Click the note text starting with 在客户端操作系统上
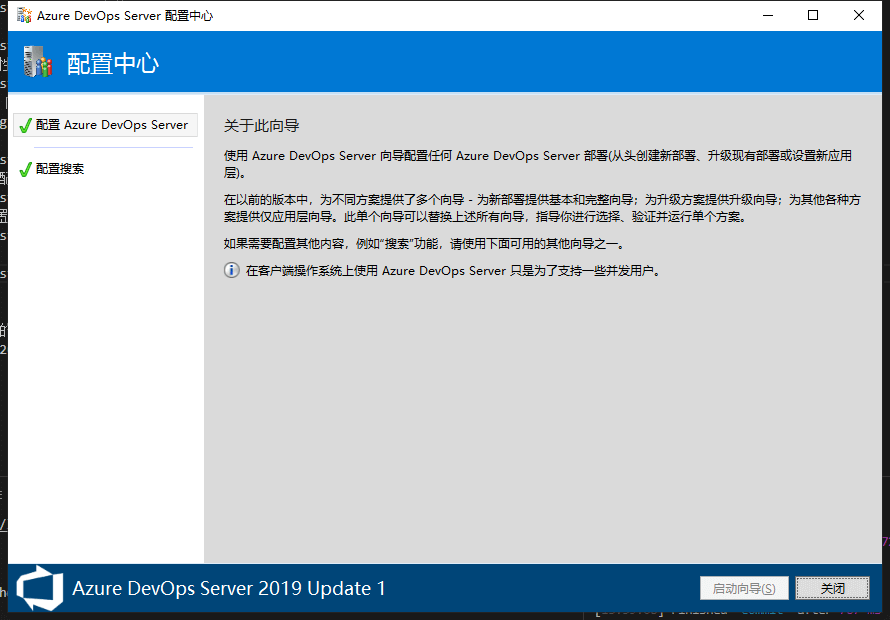Screen dimensions: 890x620 (453, 270)
